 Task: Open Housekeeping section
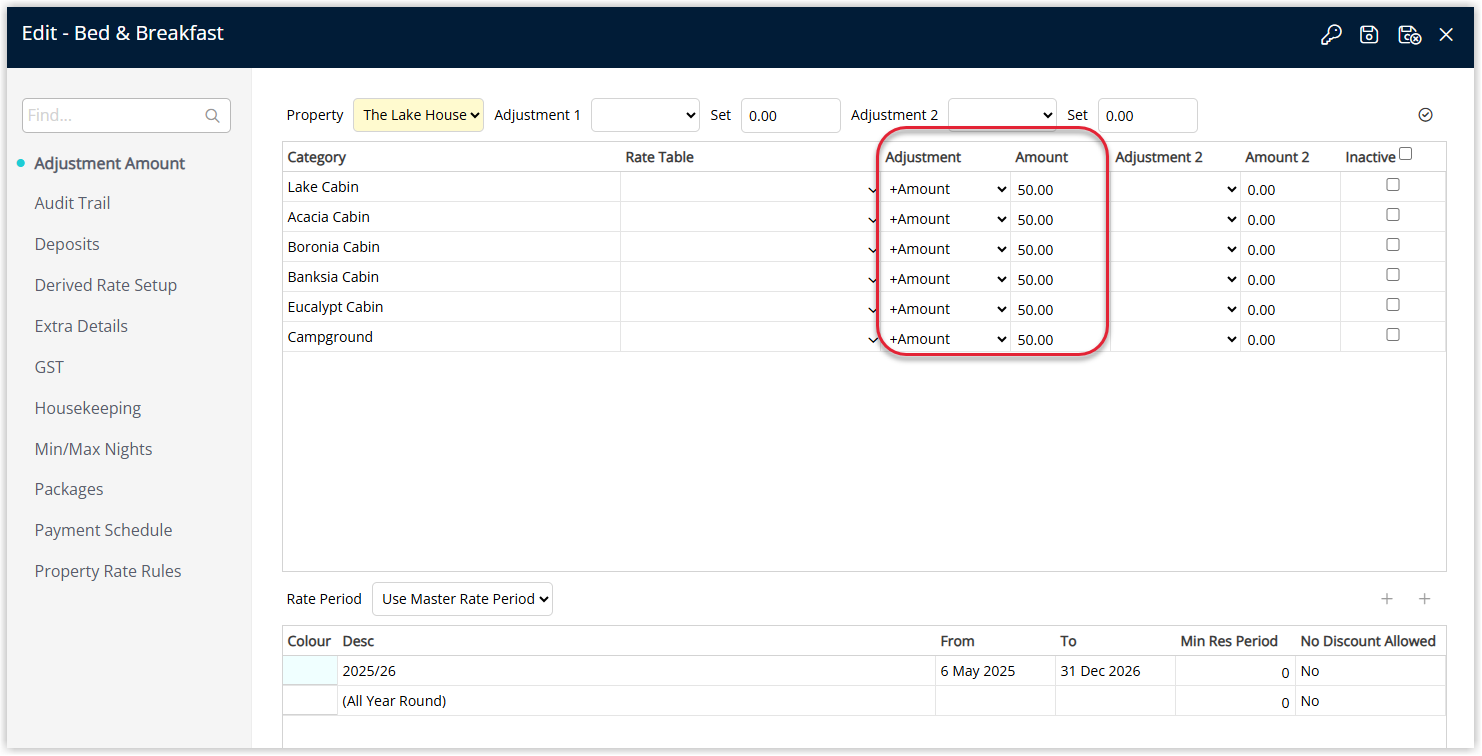[x=88, y=408]
